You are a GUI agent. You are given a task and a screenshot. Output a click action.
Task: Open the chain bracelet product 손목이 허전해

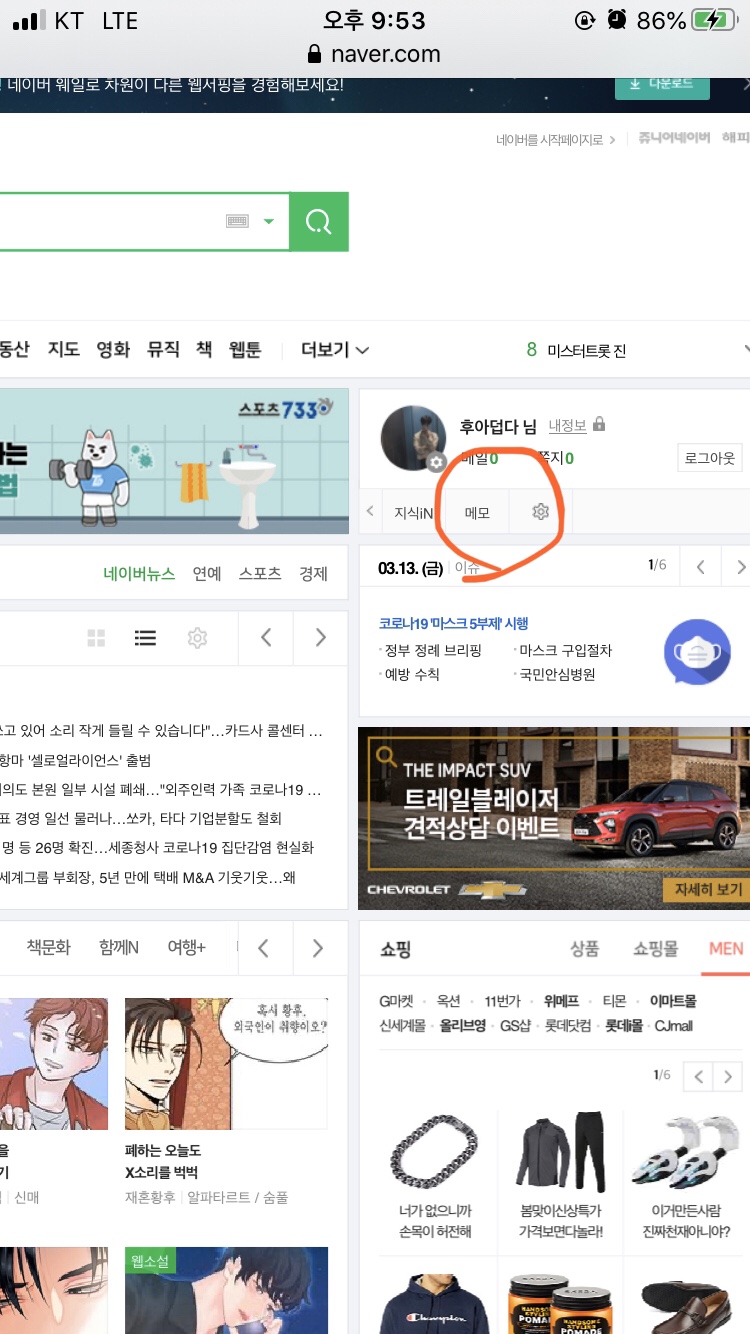click(435, 1176)
